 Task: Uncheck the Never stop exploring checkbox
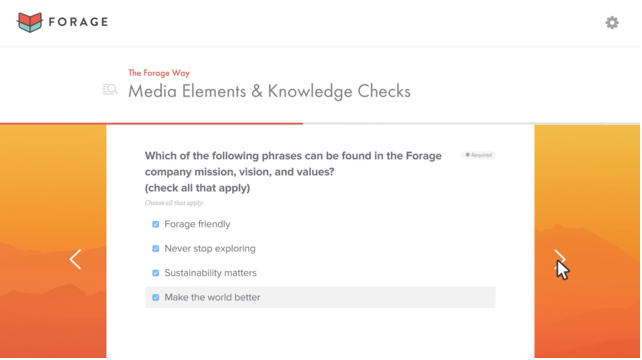(156, 249)
